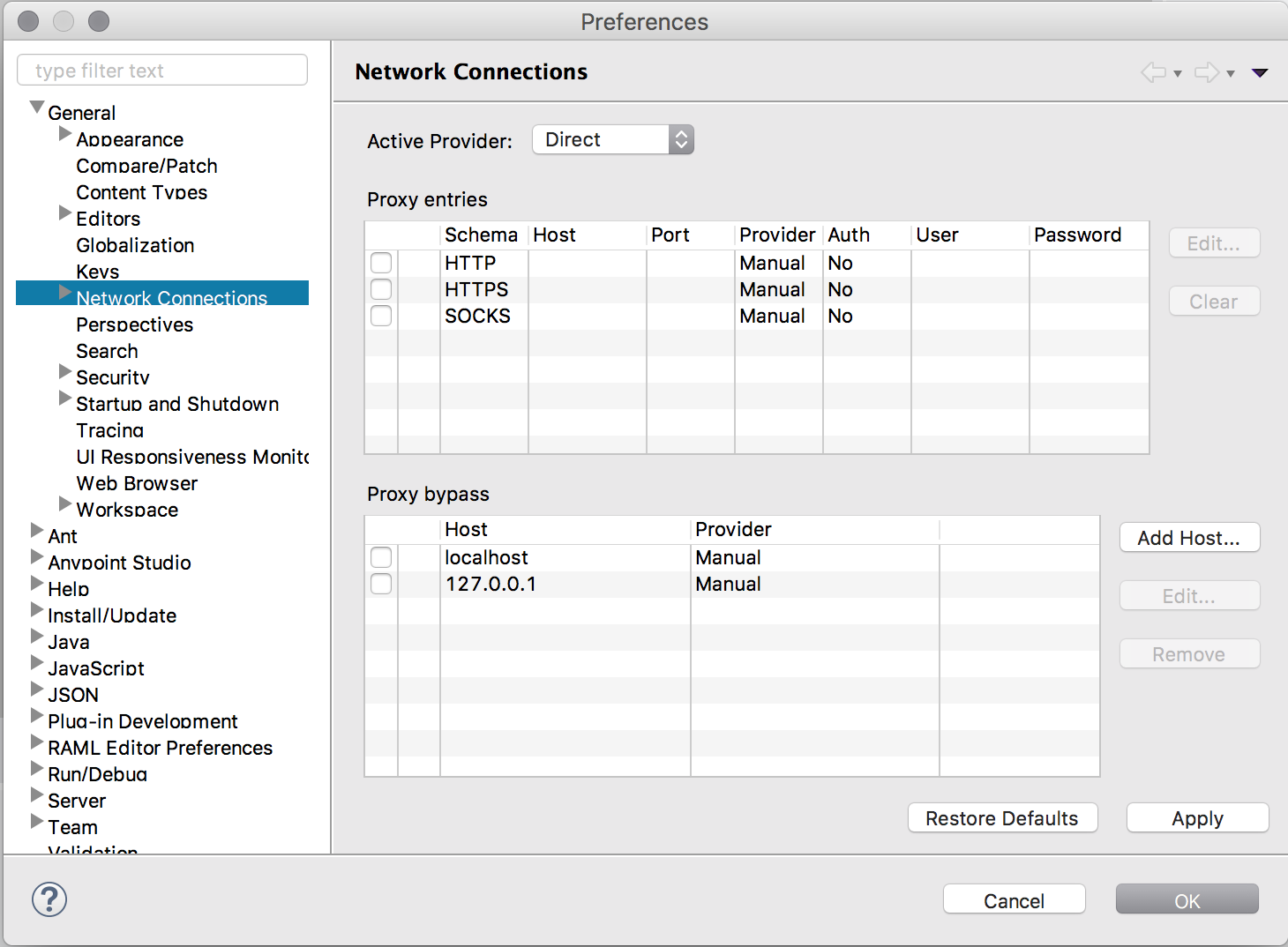Check the localhost proxy bypass entry
Viewport: 1288px width, 947px height.
pyautogui.click(x=380, y=556)
